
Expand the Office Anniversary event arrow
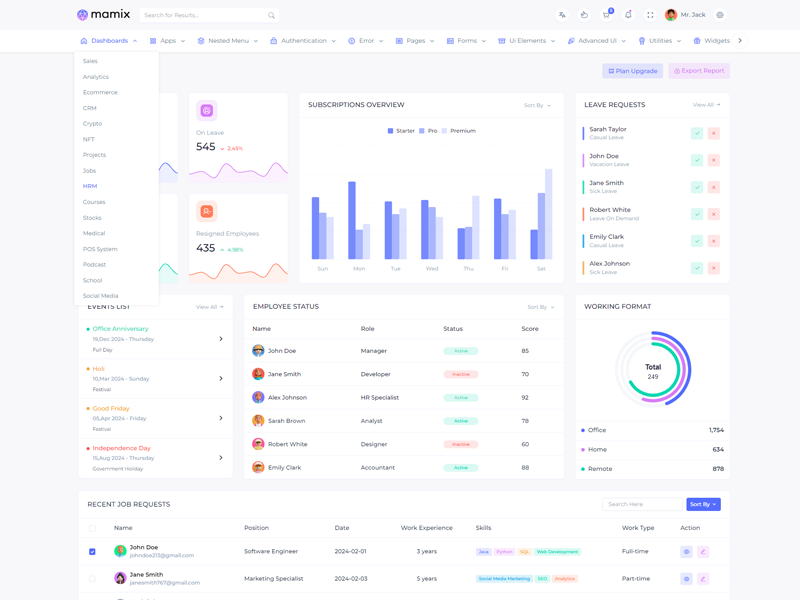coord(221,339)
